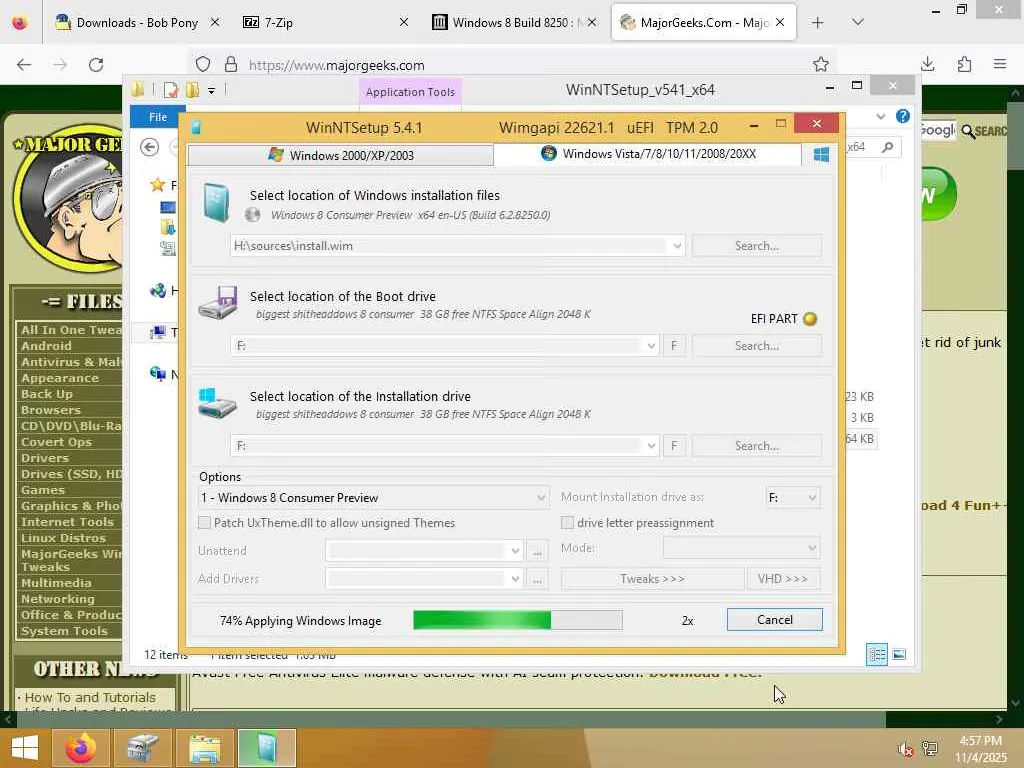Cancel the image applying process
The width and height of the screenshot is (1024, 768).
click(775, 620)
